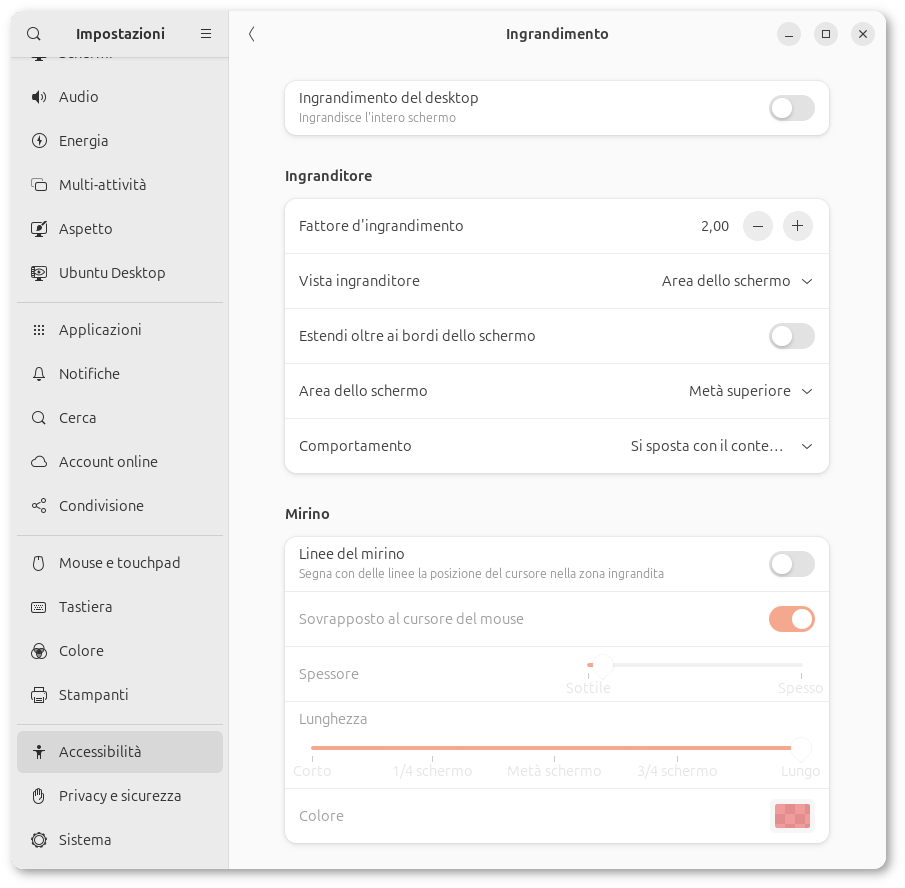
Task: Click the crosshair Colore swatch
Action: pyautogui.click(x=791, y=816)
